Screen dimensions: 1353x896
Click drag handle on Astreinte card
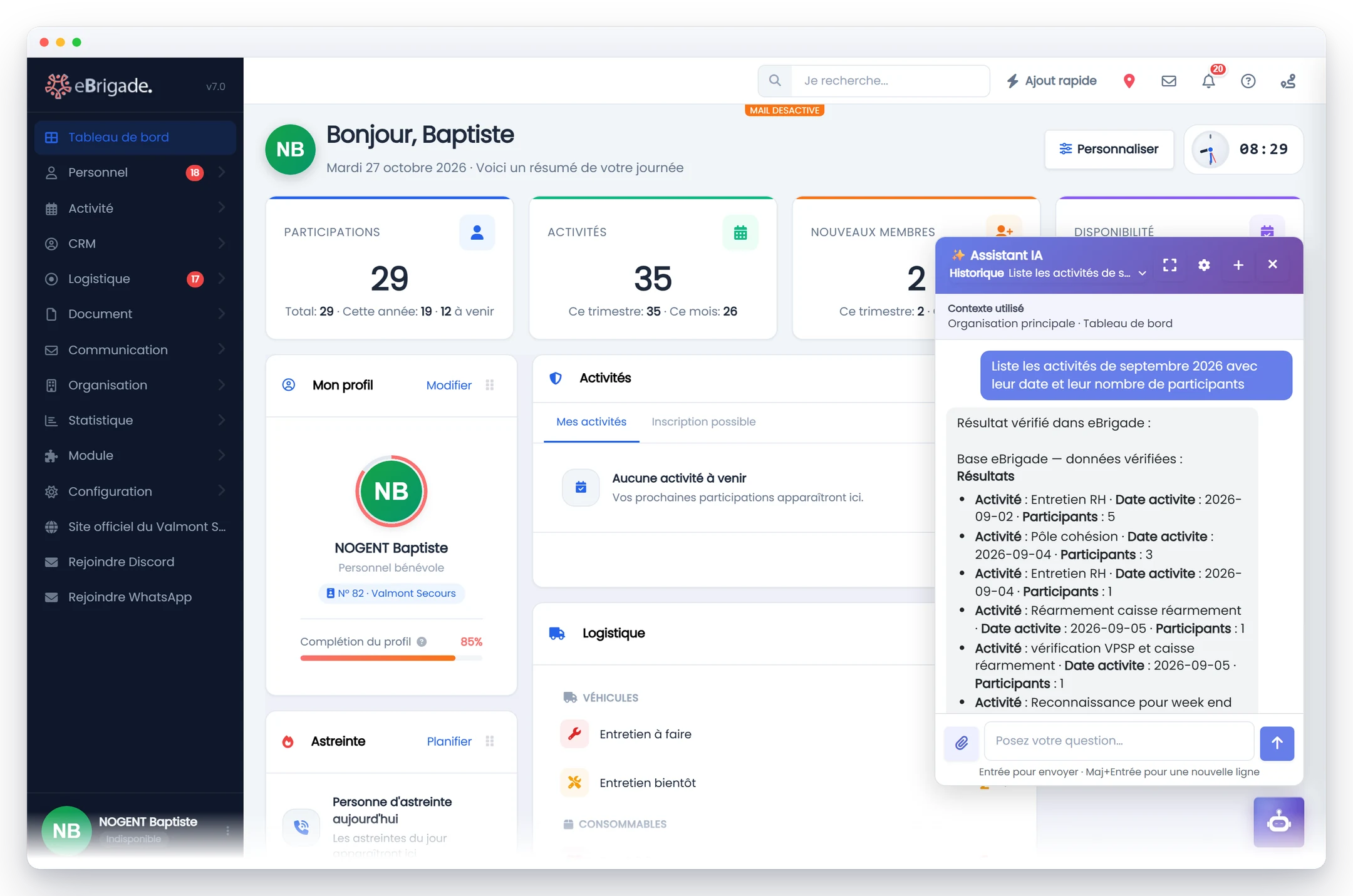click(x=490, y=741)
